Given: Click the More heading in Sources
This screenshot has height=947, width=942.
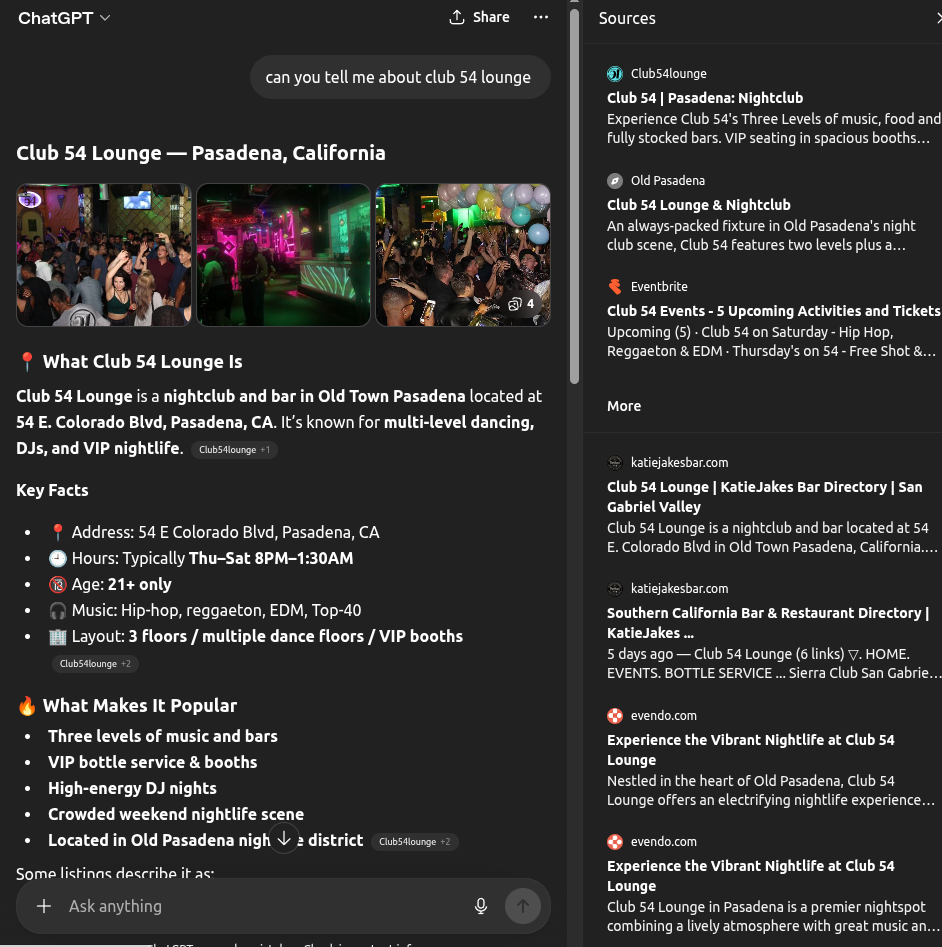Looking at the screenshot, I should click(624, 406).
